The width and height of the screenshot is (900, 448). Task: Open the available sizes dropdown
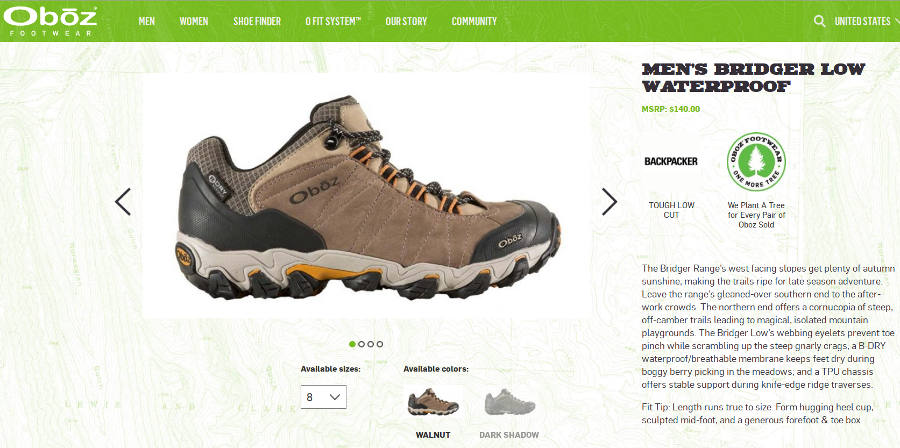click(324, 397)
